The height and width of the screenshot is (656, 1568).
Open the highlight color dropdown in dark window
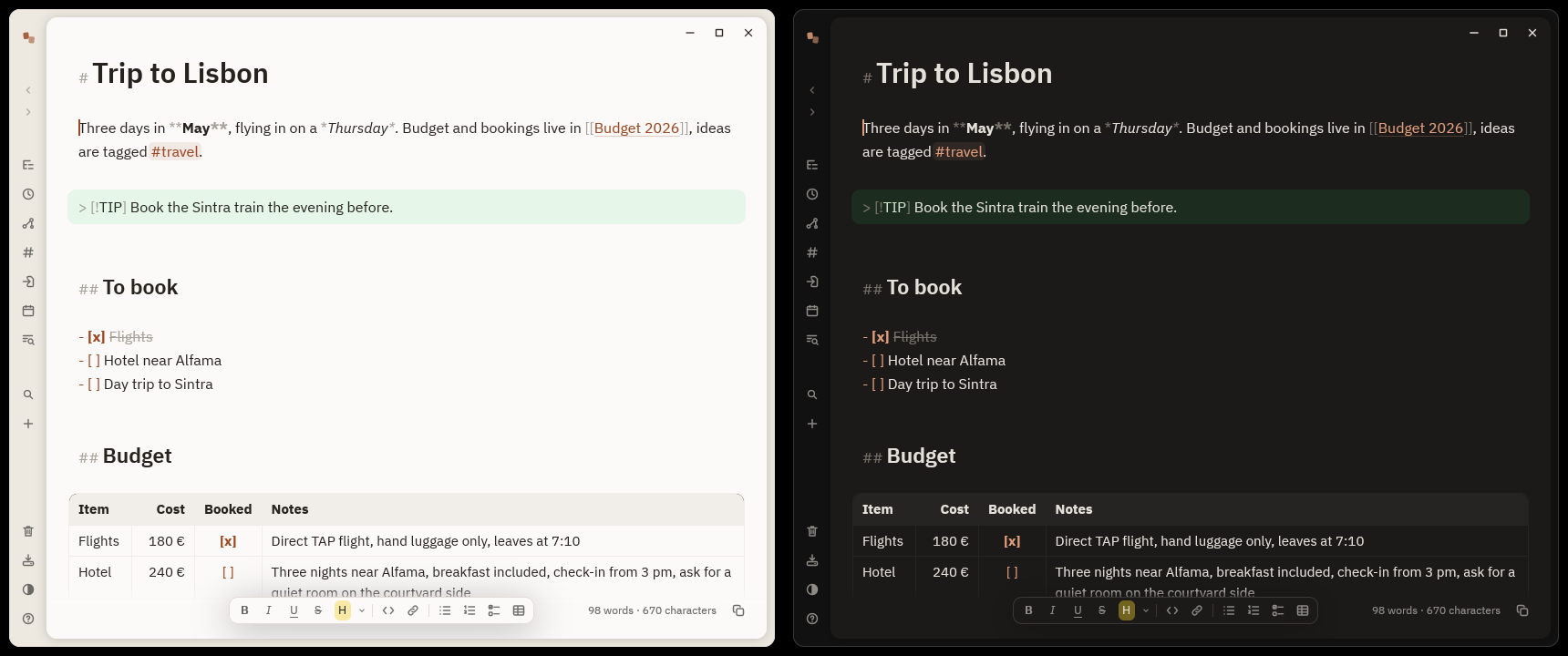pyautogui.click(x=1146, y=610)
